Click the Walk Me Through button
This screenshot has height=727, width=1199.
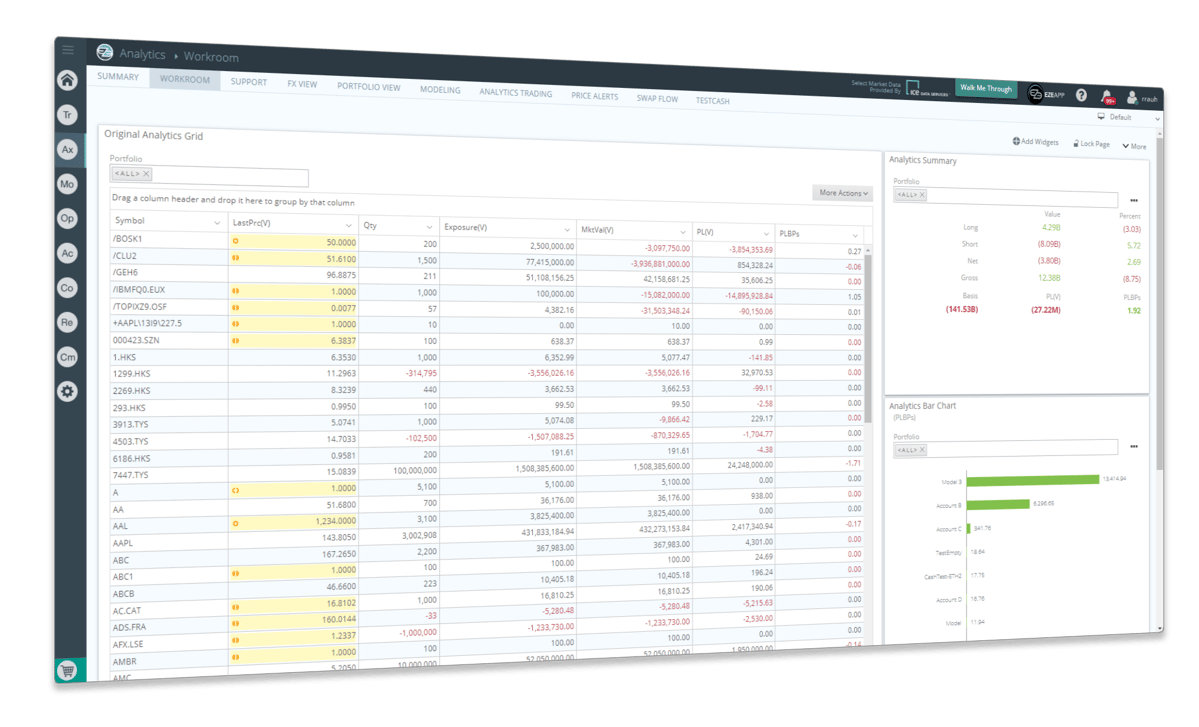point(985,89)
